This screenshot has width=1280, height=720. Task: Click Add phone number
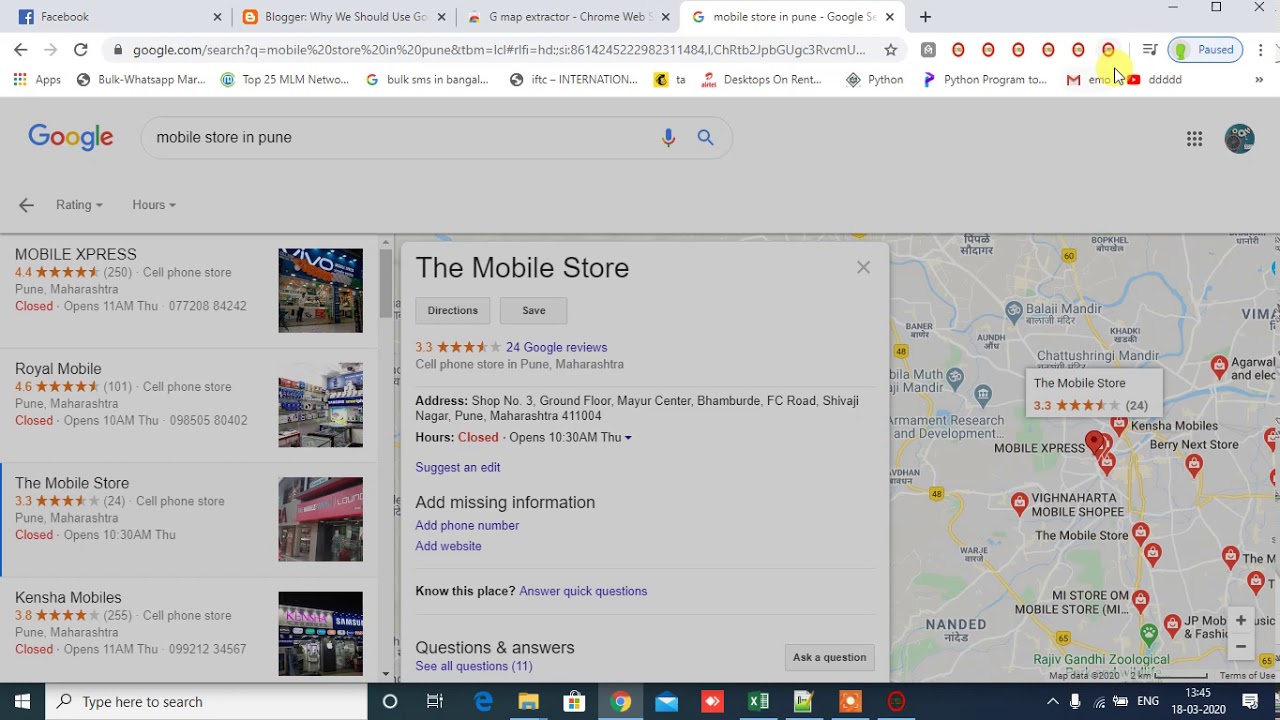467,526
